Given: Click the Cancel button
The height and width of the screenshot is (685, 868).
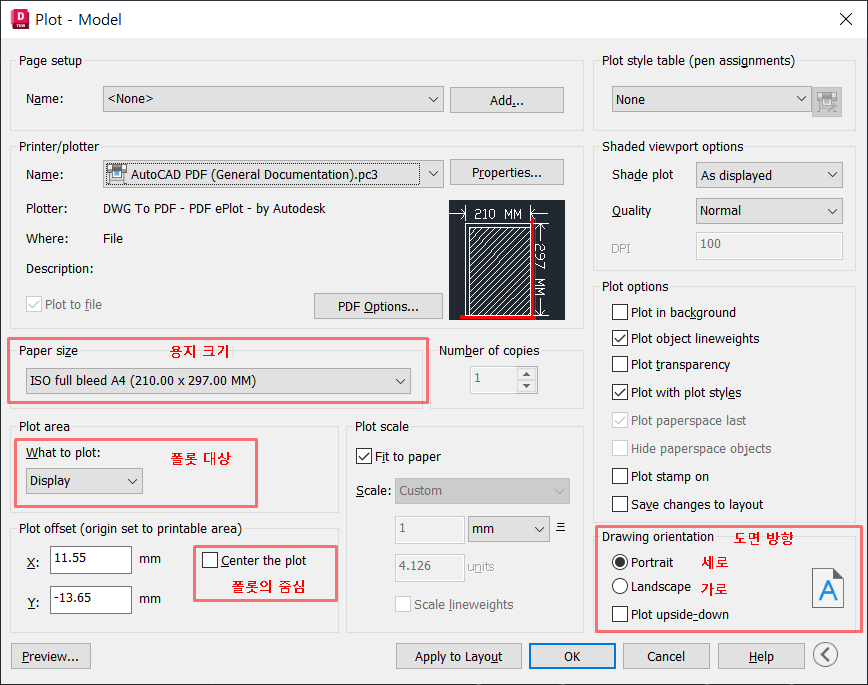Looking at the screenshot, I should [x=666, y=656].
